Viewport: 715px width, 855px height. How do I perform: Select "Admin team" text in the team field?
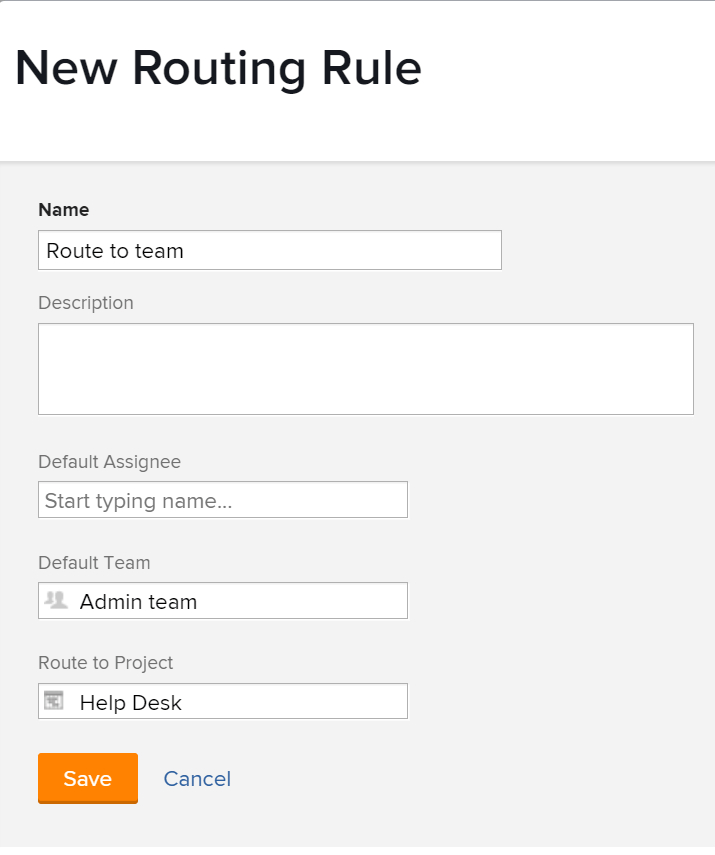[x=138, y=601]
